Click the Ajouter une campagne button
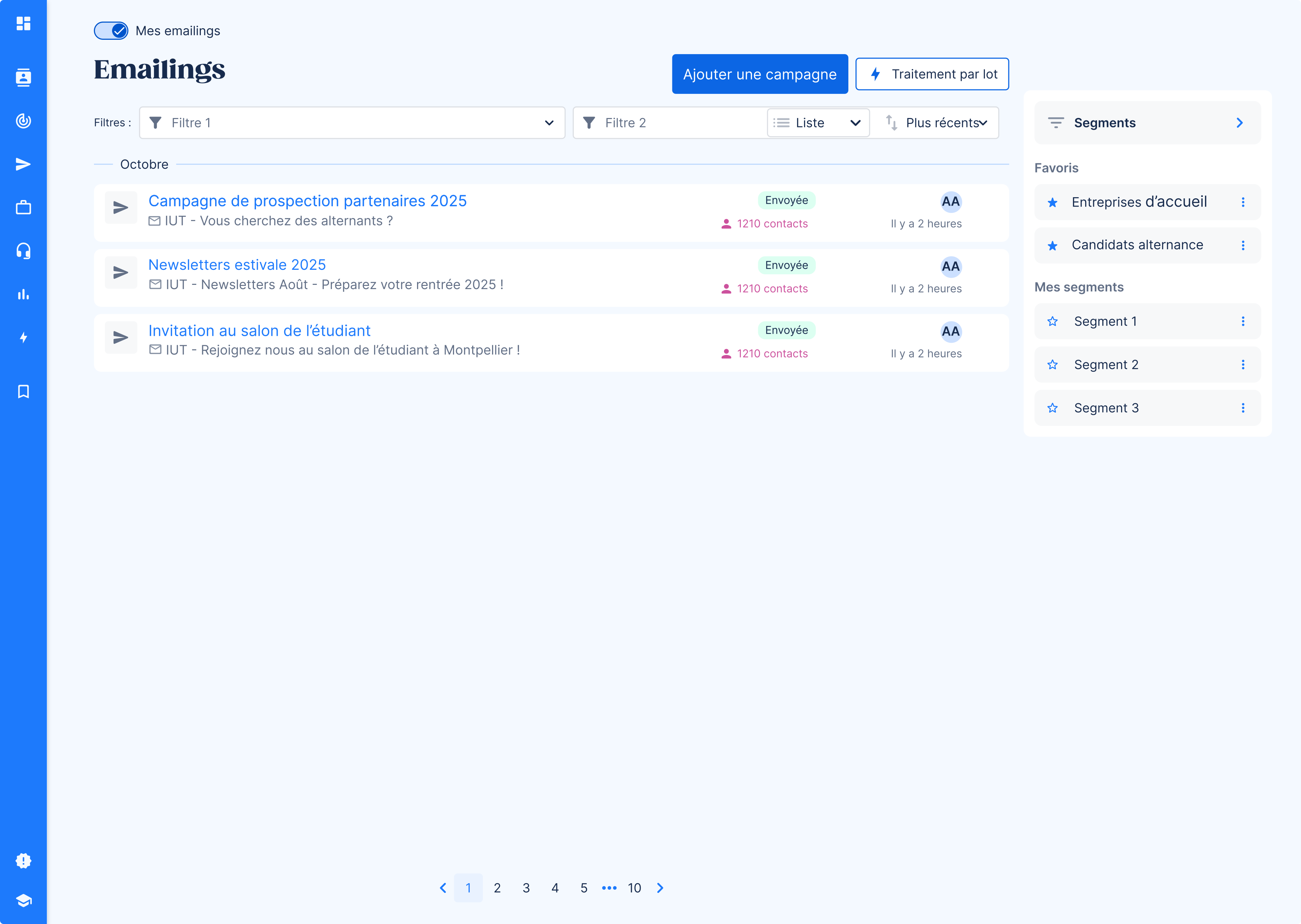Image resolution: width=1301 pixels, height=924 pixels. point(759,73)
